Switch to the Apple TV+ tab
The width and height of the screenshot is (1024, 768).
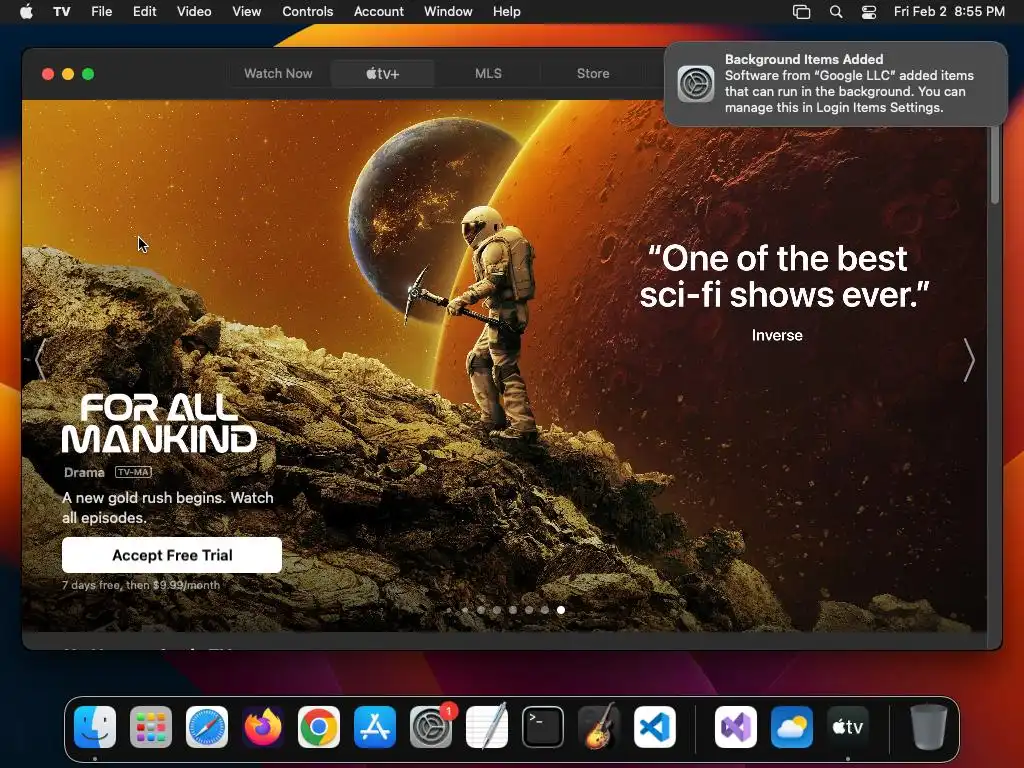[382, 73]
